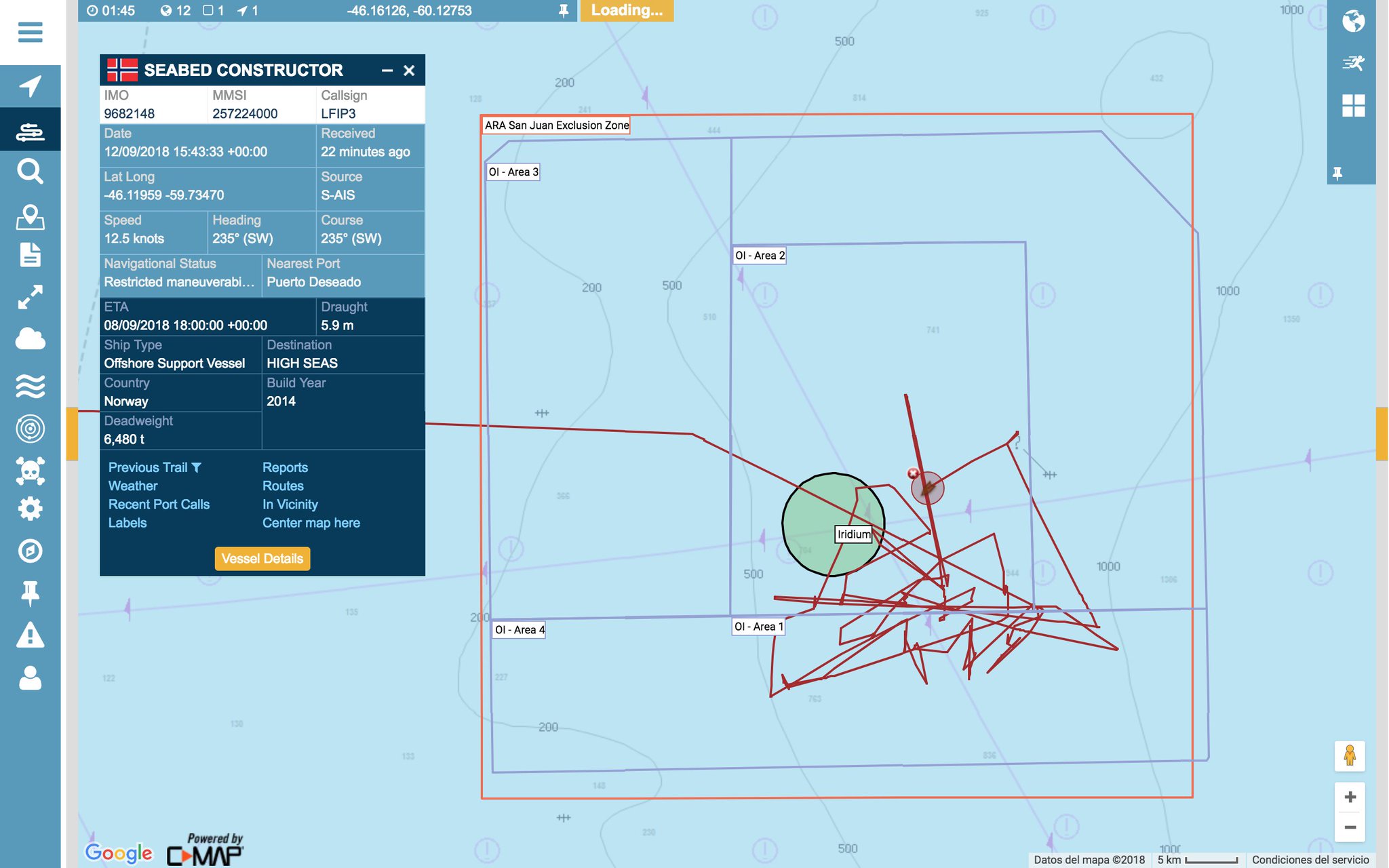Image resolution: width=1389 pixels, height=868 pixels.
Task: Toggle the pin on right toolbar
Action: [x=1337, y=174]
